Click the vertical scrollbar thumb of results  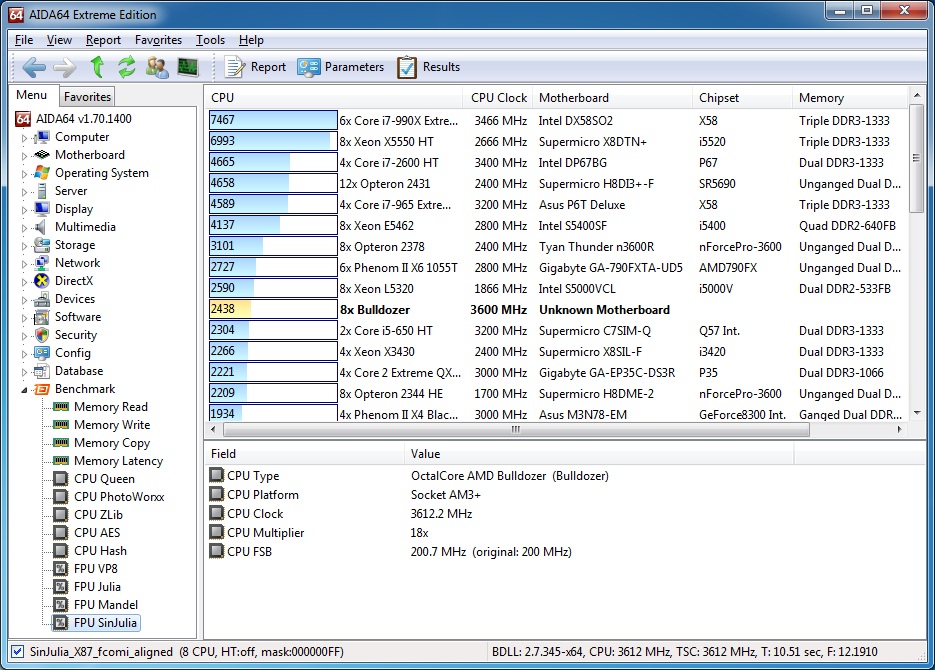pyautogui.click(x=917, y=159)
